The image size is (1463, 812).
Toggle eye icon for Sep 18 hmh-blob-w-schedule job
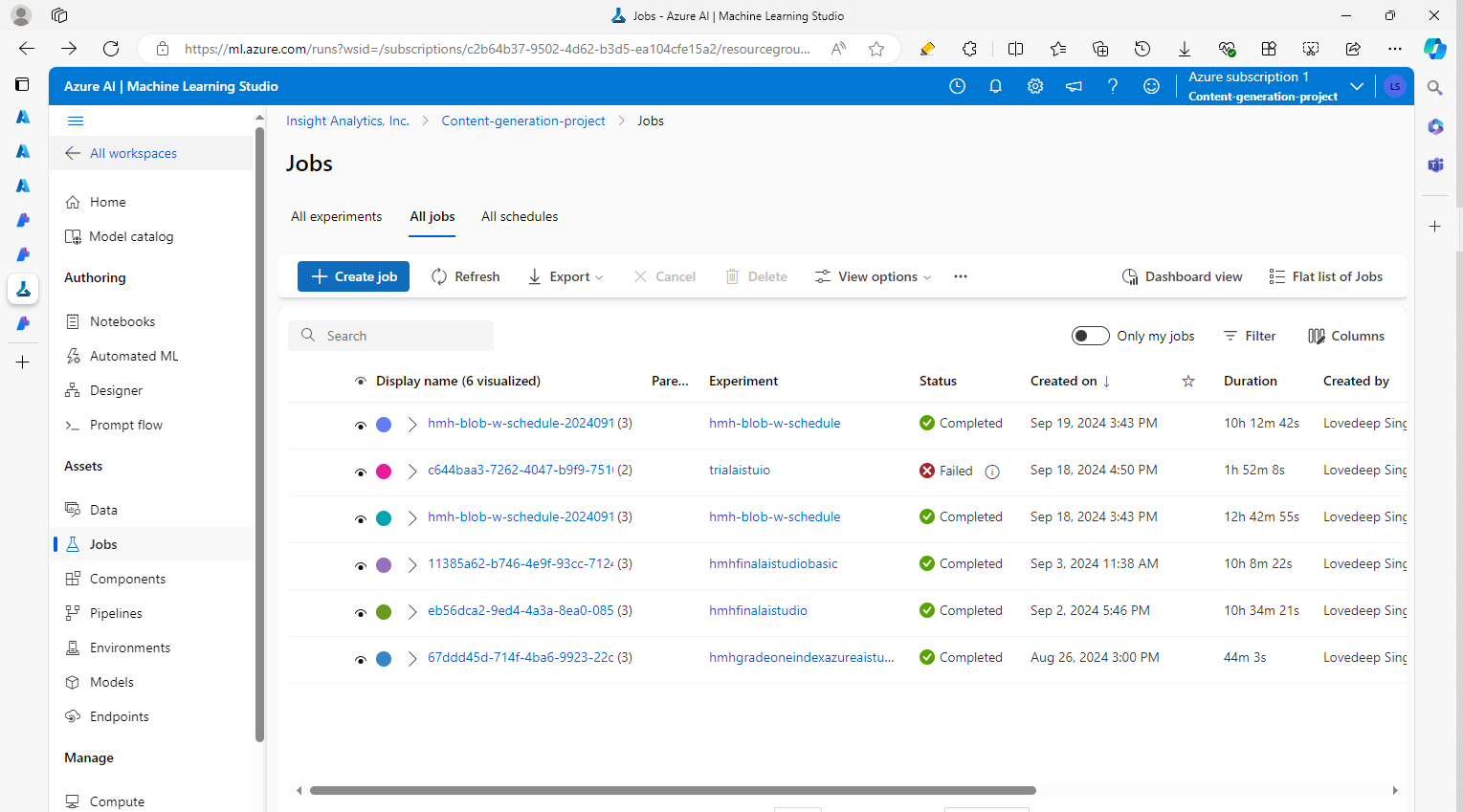(x=361, y=519)
